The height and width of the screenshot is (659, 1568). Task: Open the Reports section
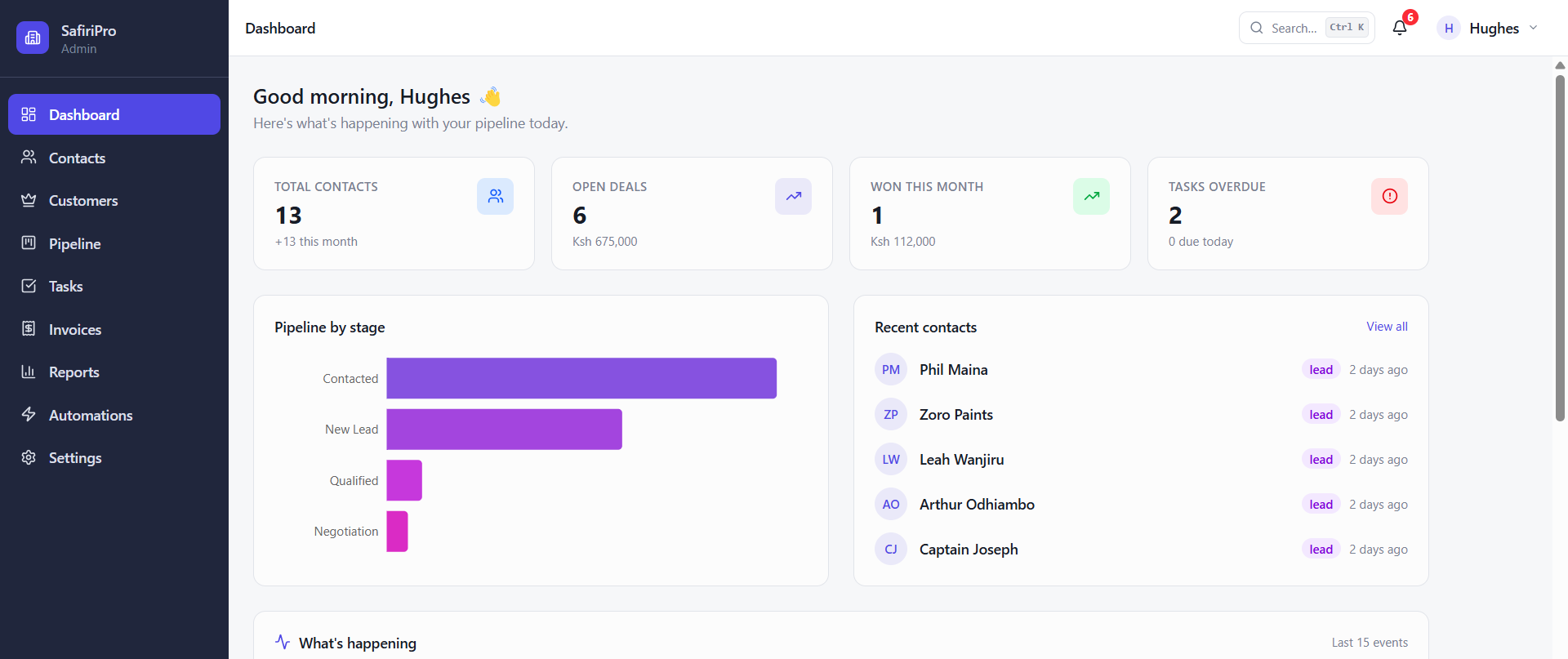(114, 372)
